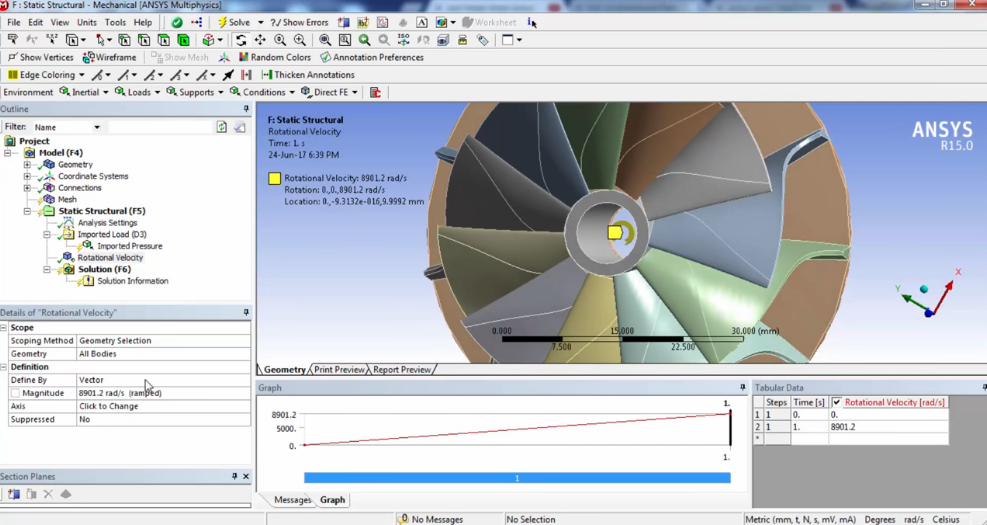Select Imported Pressure in the tree

coord(130,246)
